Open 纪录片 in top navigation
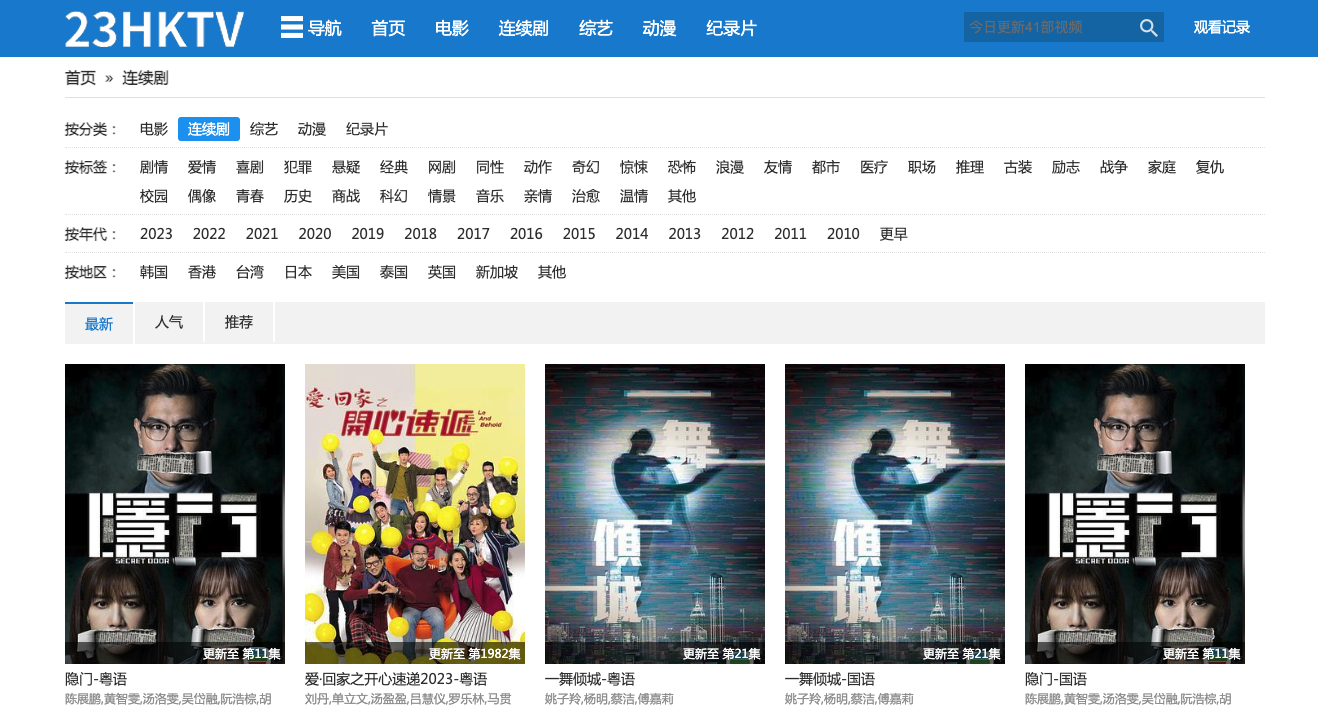 pyautogui.click(x=732, y=28)
